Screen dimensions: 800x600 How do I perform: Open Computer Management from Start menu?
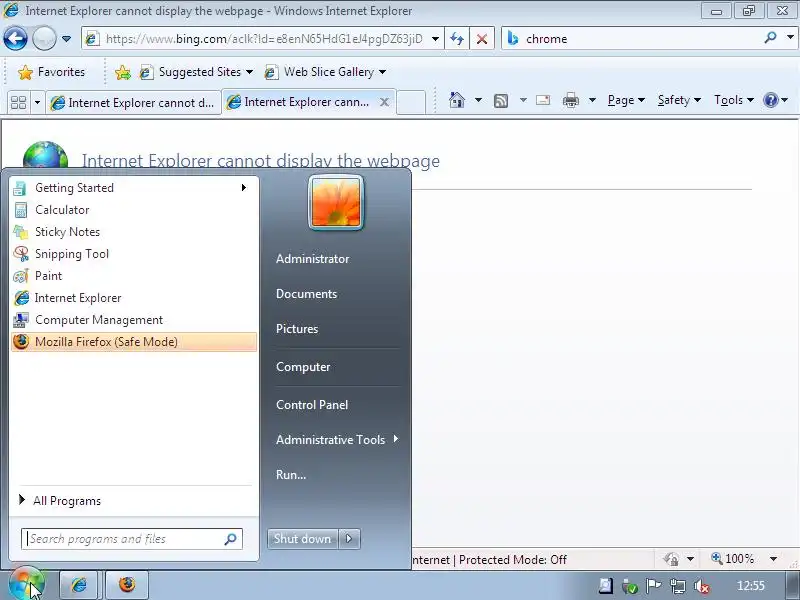133,320
